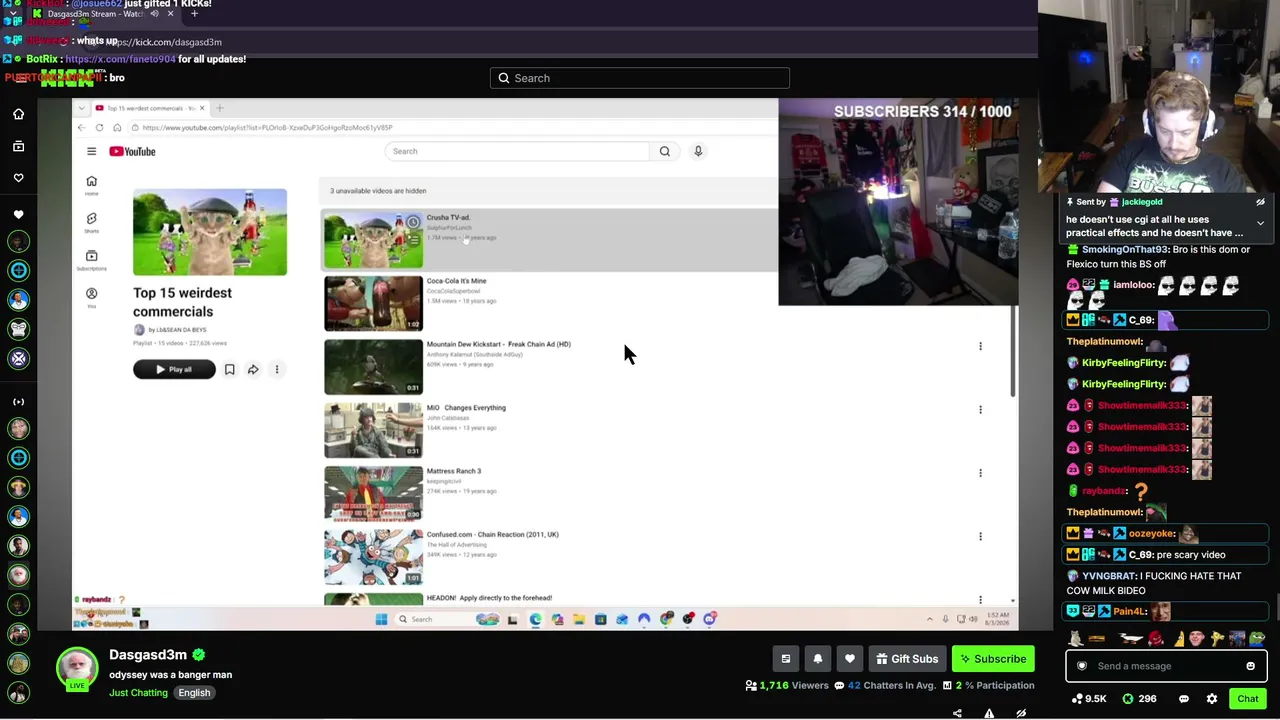Open options menu for Confused.com Chain Reaction video

click(980, 536)
